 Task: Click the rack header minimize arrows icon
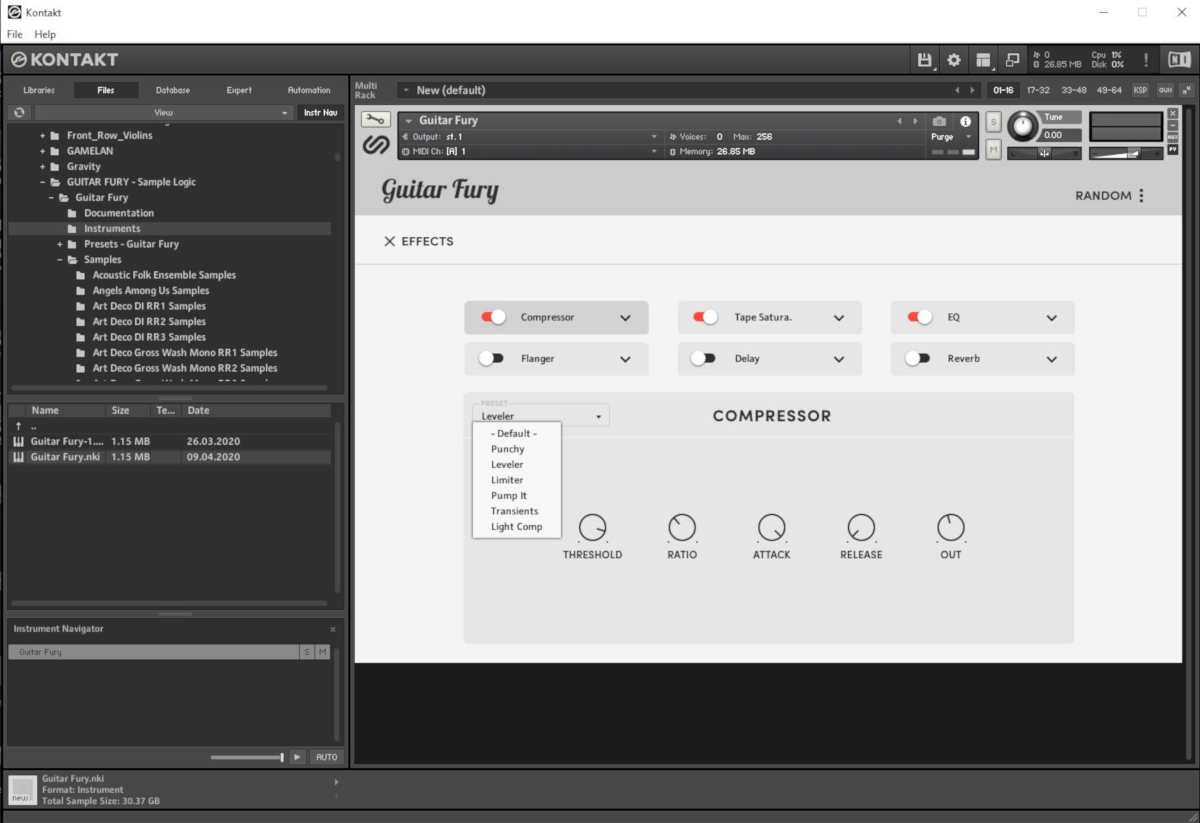pyautogui.click(x=1186, y=90)
